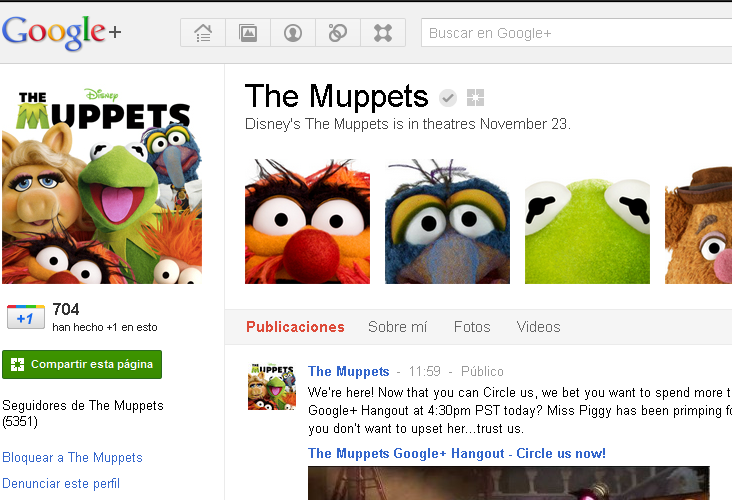Click the Público visibility label
This screenshot has width=732, height=500.
[x=482, y=371]
